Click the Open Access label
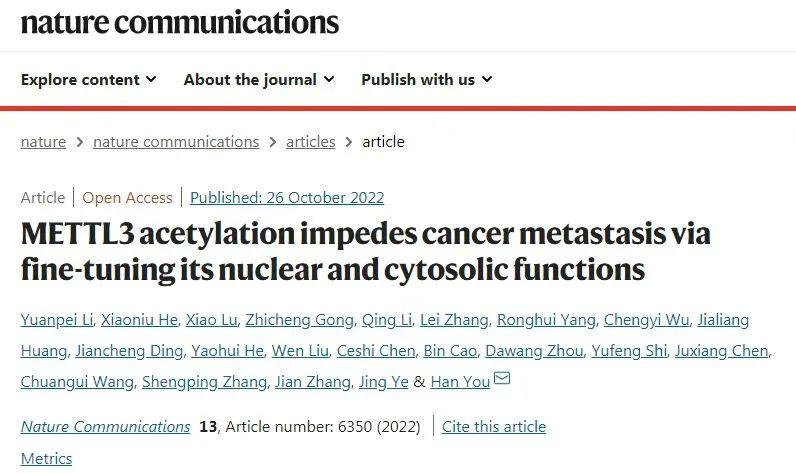 click(x=127, y=197)
